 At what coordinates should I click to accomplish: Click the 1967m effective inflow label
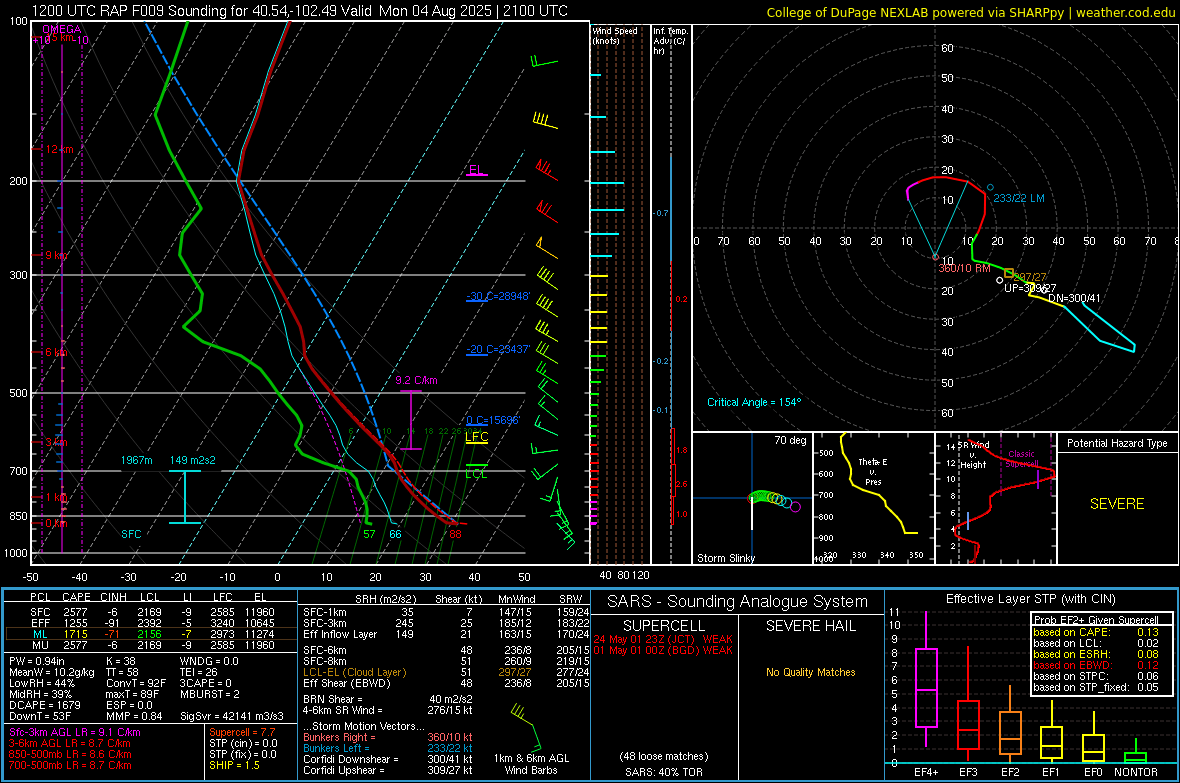[136, 460]
